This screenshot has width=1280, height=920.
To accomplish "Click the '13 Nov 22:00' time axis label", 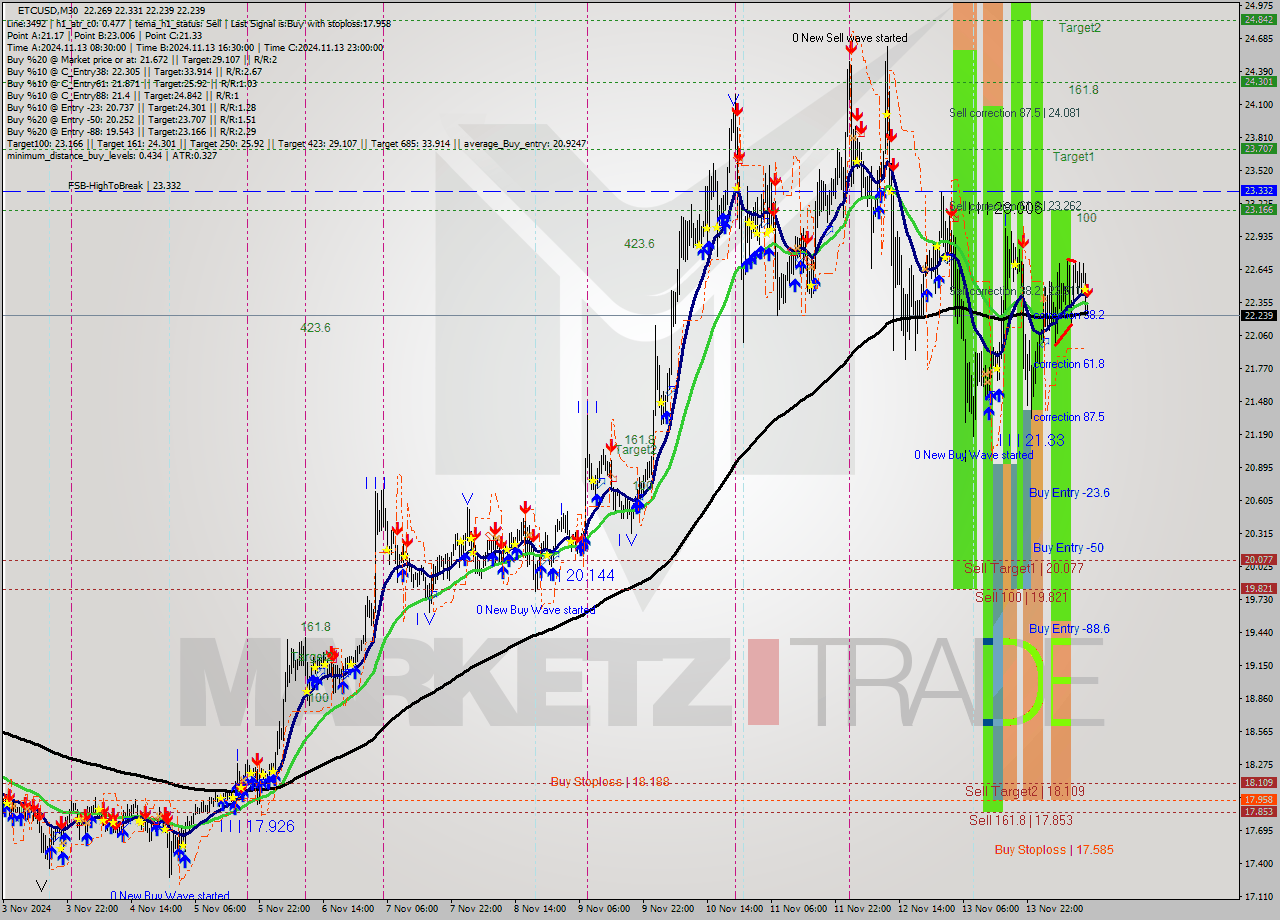I will [x=1055, y=909].
